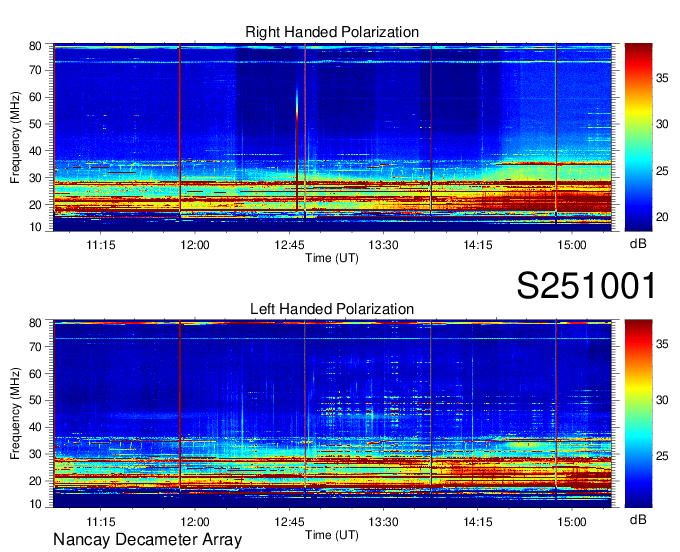Click the Frequency (MHz) axis label of top plot
This screenshot has width=680, height=552.
(17, 137)
